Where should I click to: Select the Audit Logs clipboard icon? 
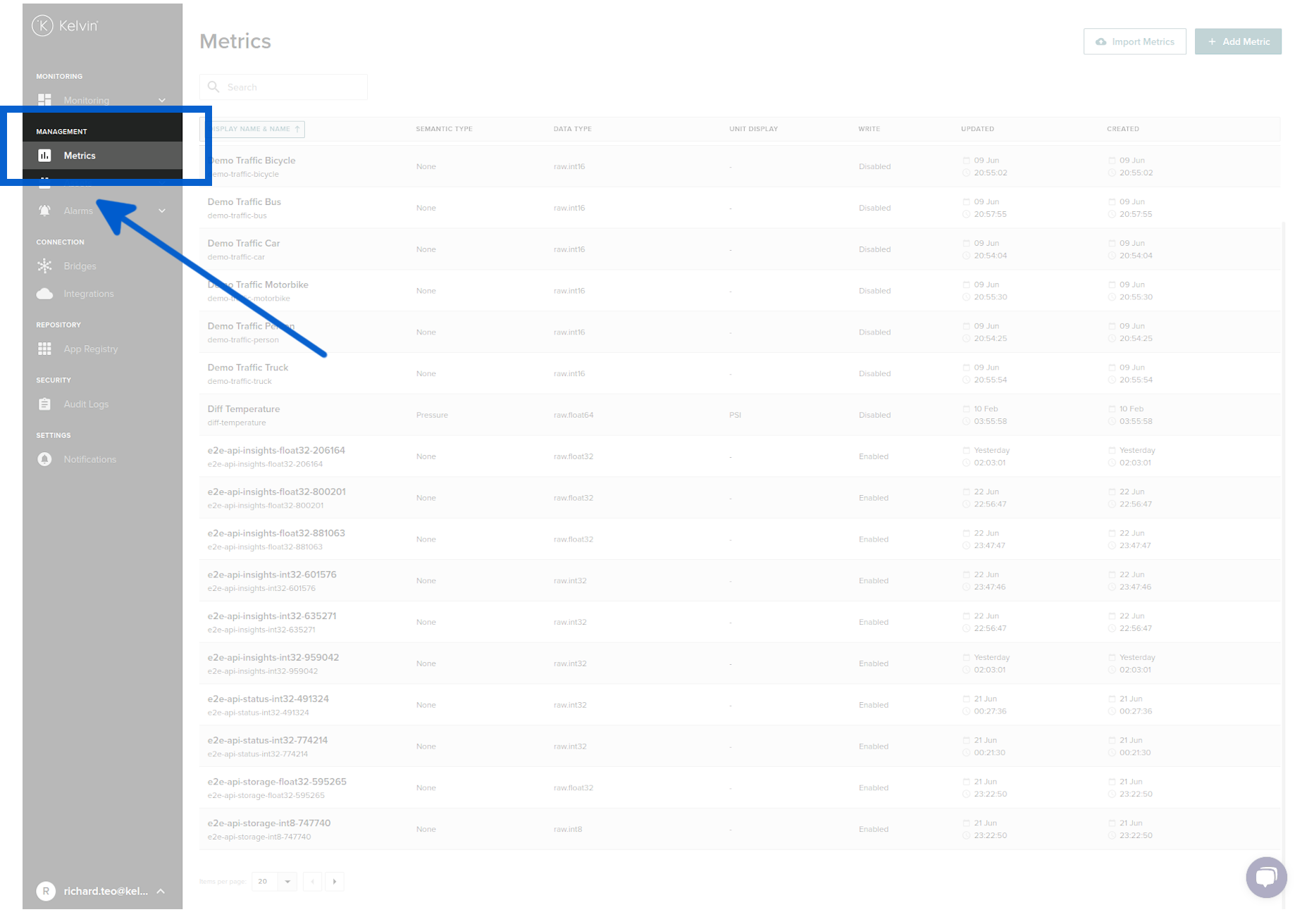44,404
